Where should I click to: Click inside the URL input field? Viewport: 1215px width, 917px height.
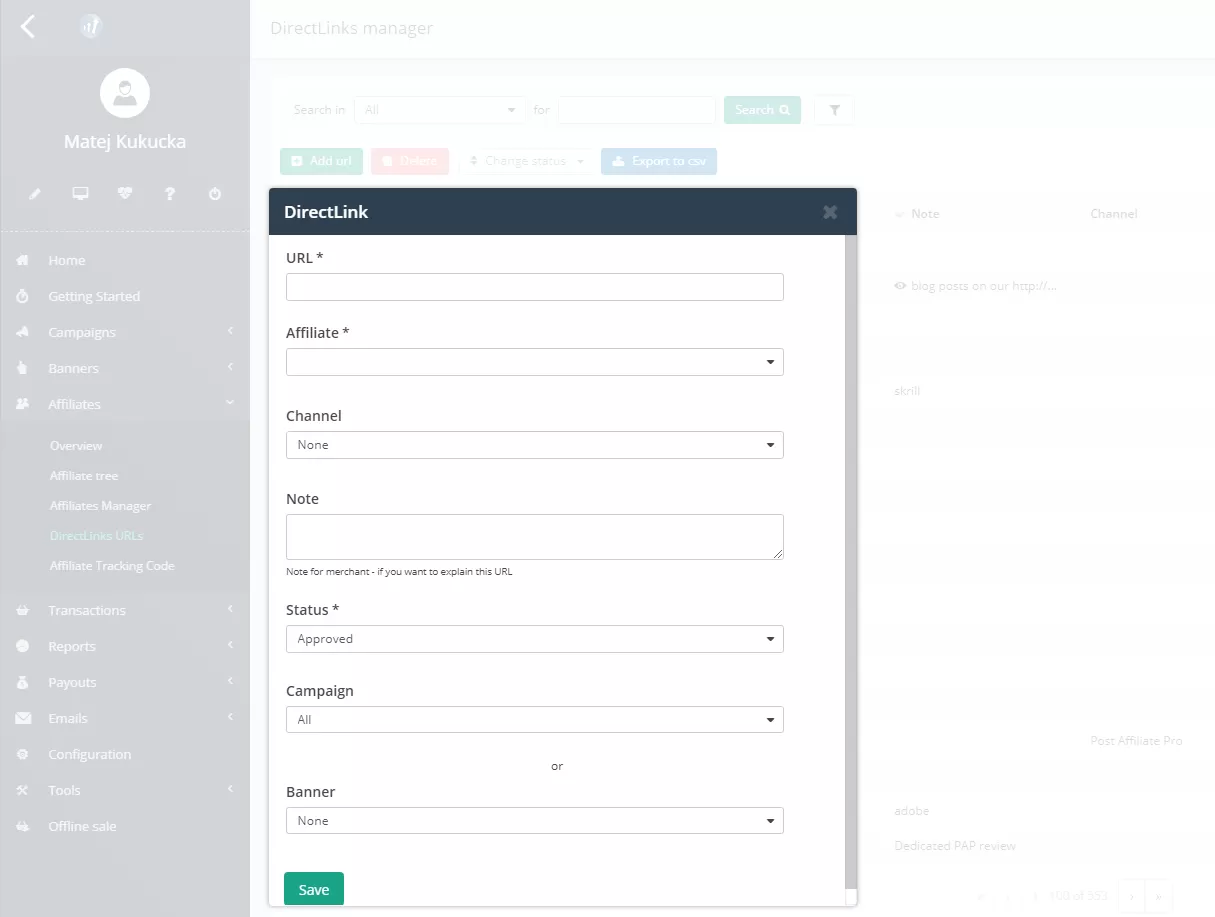pos(534,286)
